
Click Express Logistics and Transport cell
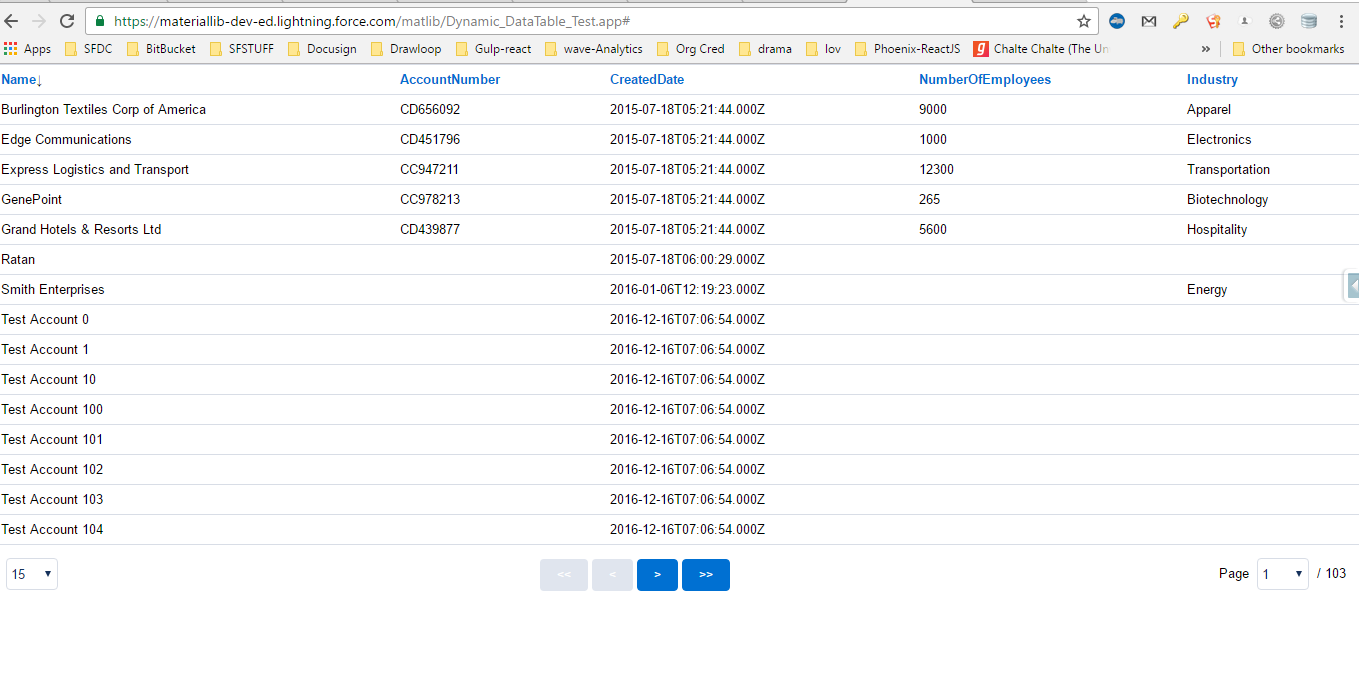coord(95,170)
